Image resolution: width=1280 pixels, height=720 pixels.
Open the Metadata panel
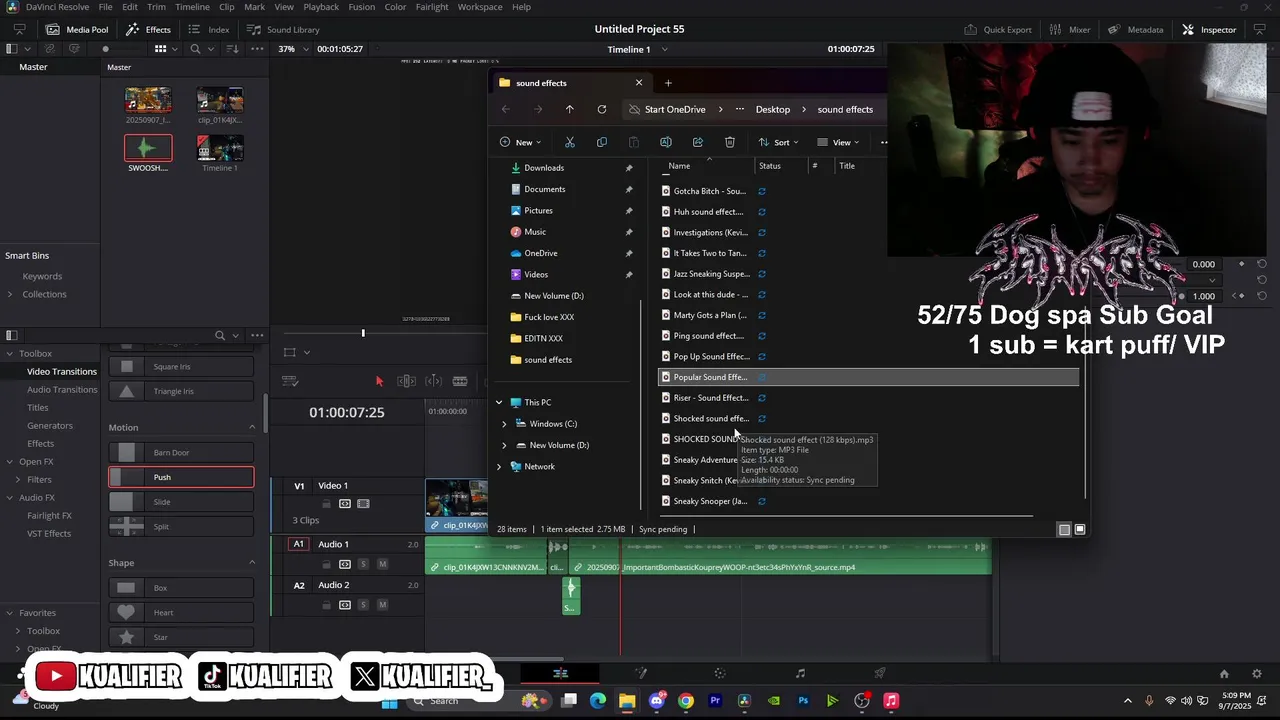click(1135, 29)
